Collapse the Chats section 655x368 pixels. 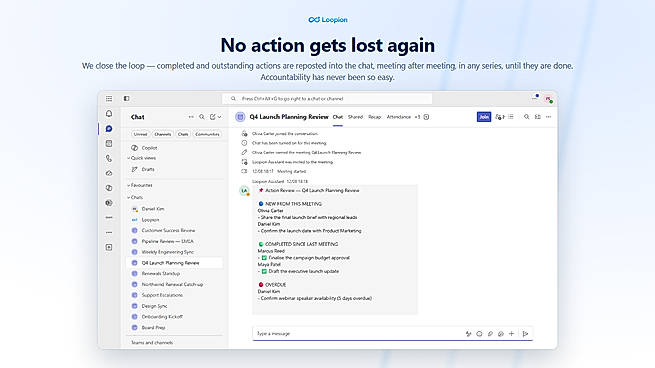click(x=135, y=197)
